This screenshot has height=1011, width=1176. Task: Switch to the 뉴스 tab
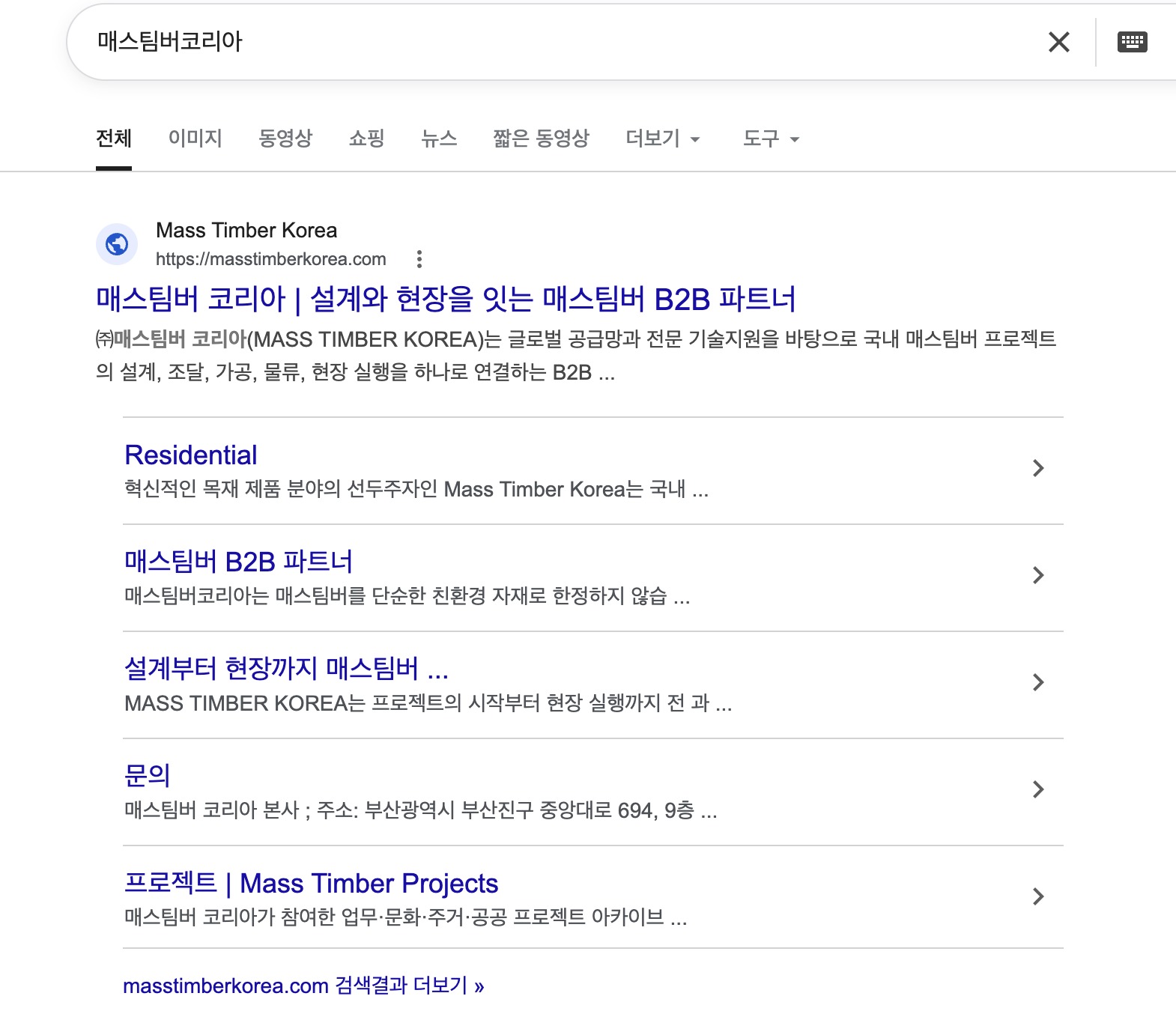[439, 139]
